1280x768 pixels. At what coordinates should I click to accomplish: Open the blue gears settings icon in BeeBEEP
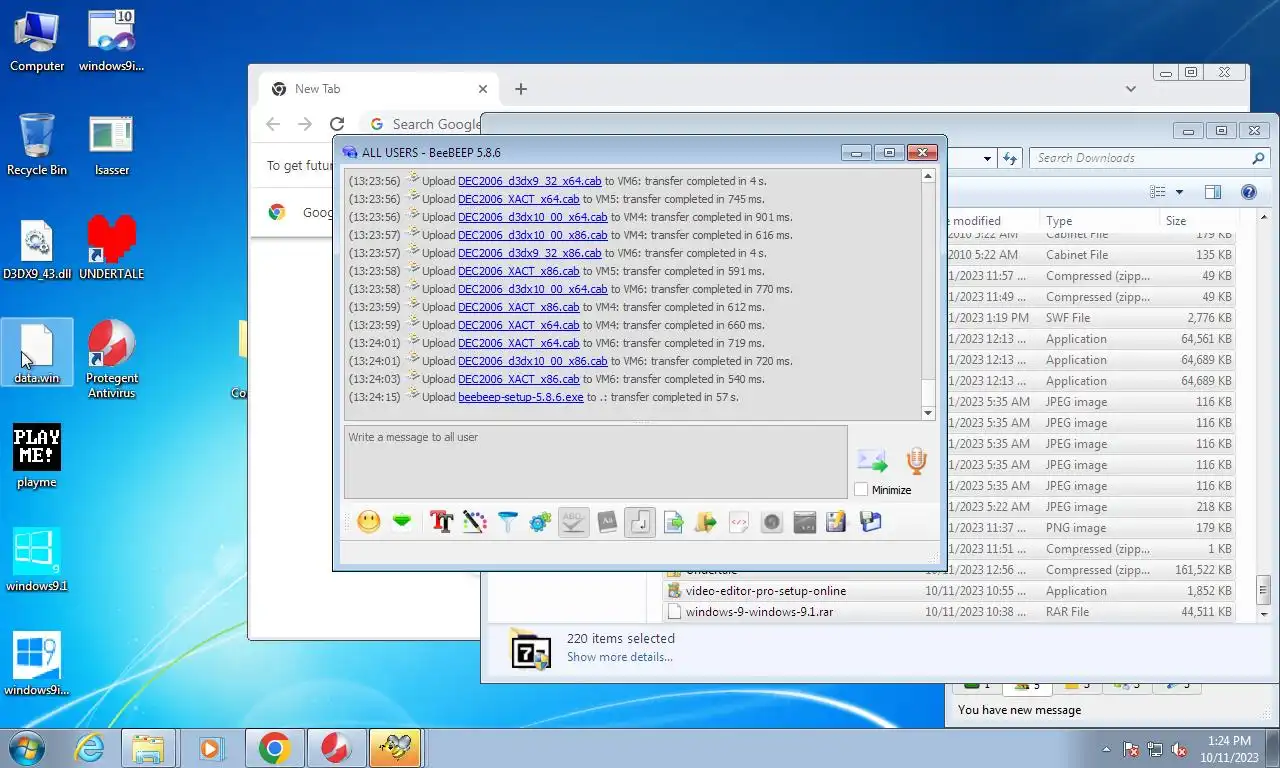pos(540,521)
